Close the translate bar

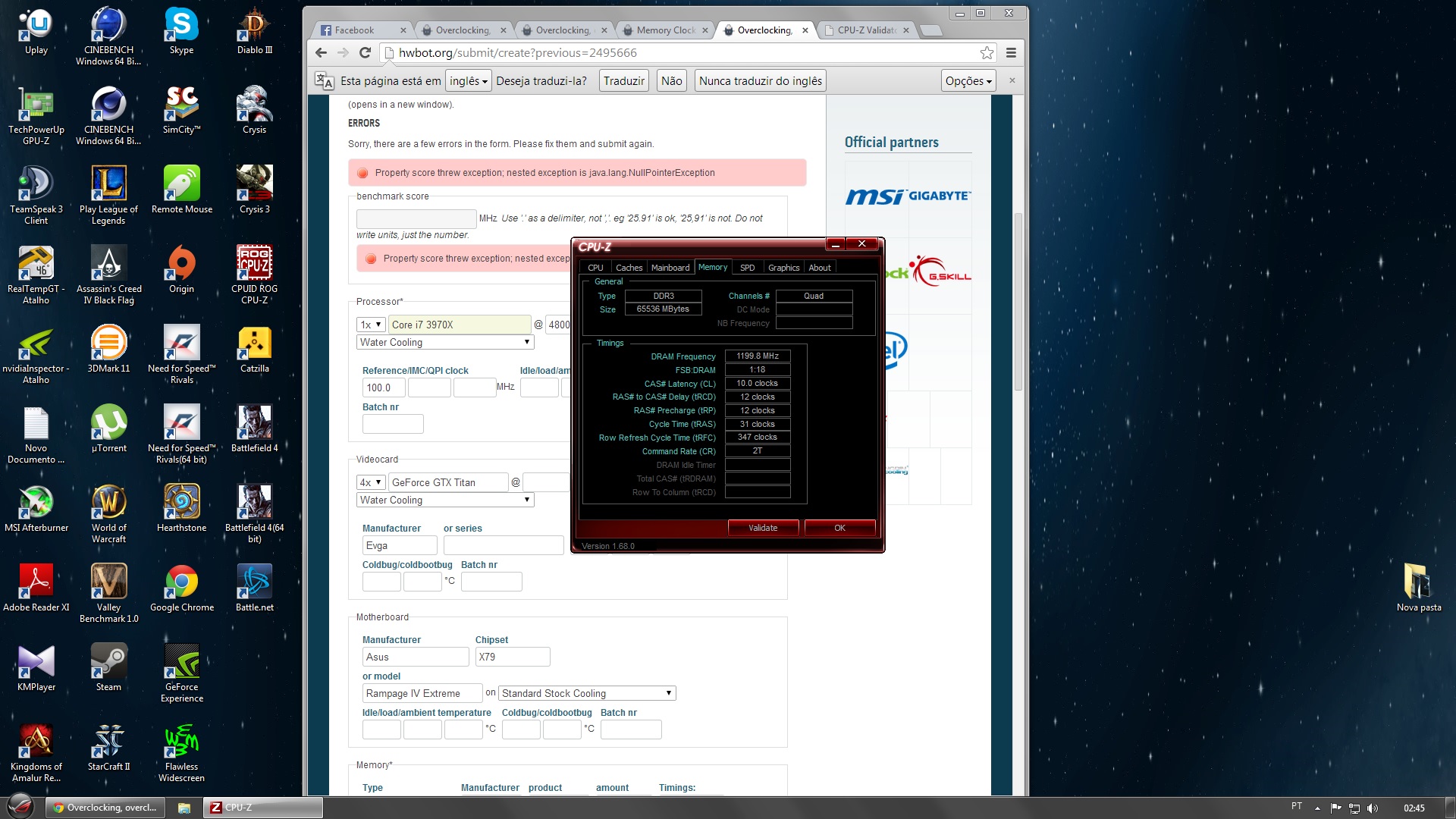click(1012, 80)
